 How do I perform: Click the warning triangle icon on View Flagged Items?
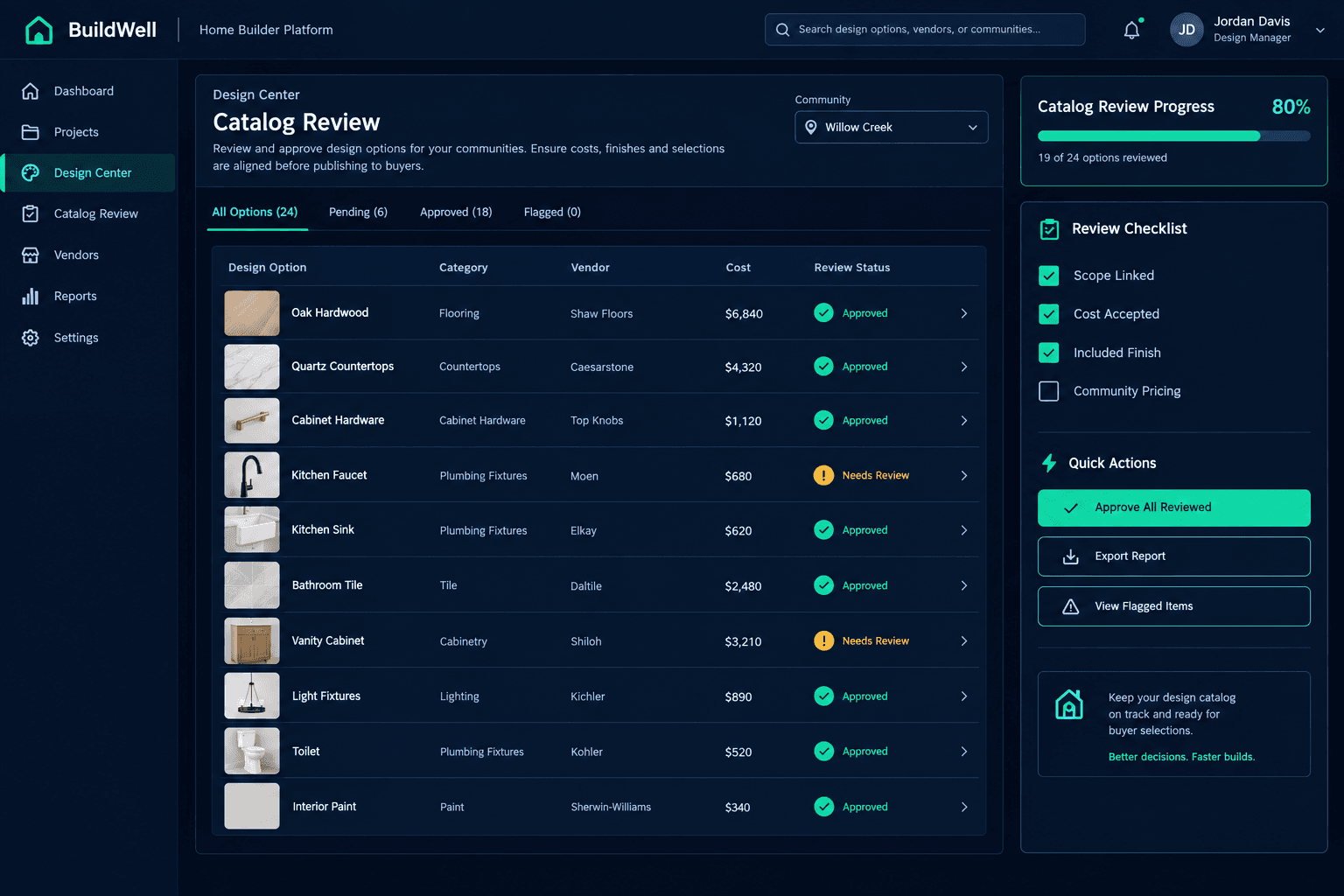(1070, 606)
